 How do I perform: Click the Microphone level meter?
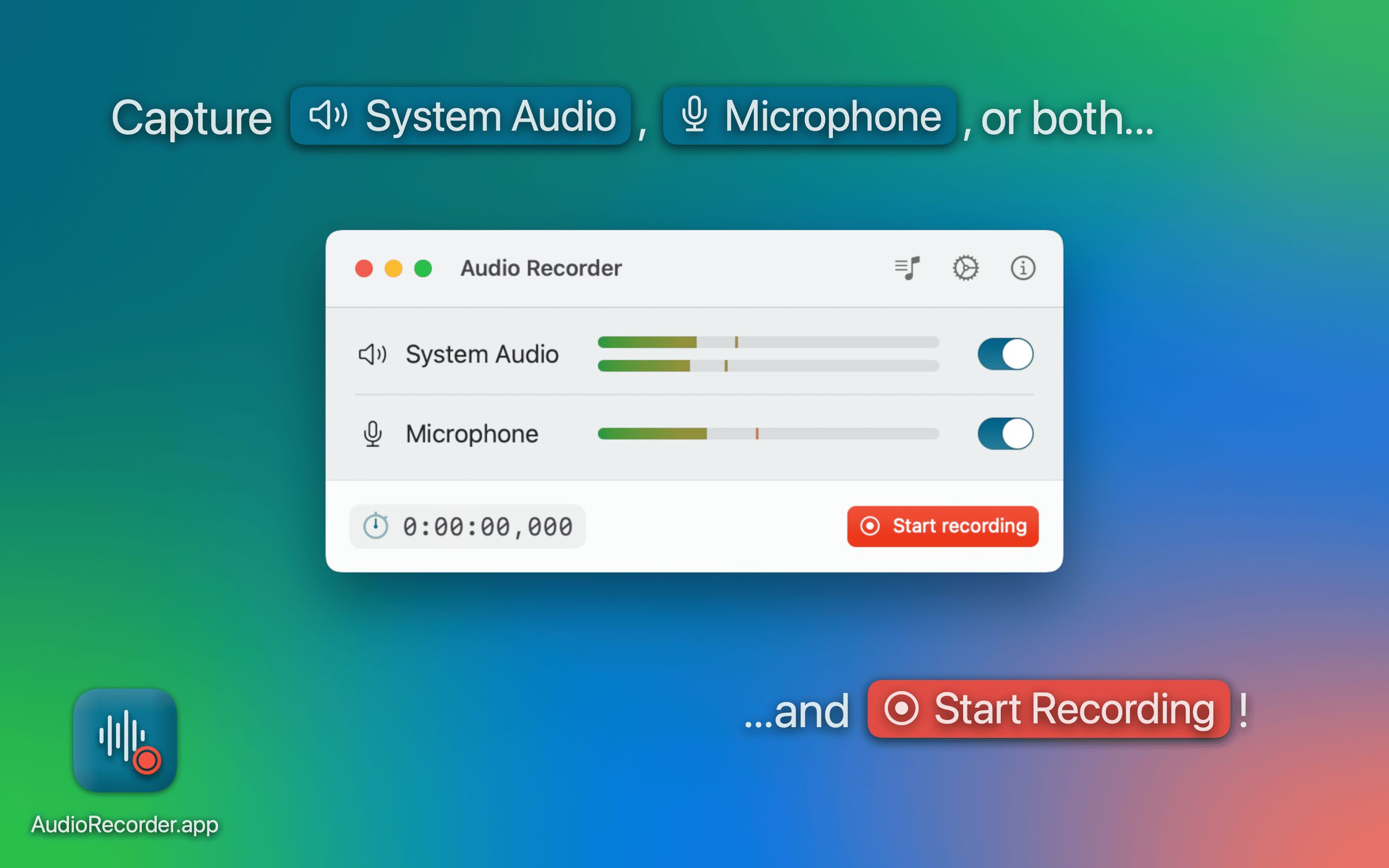click(767, 433)
